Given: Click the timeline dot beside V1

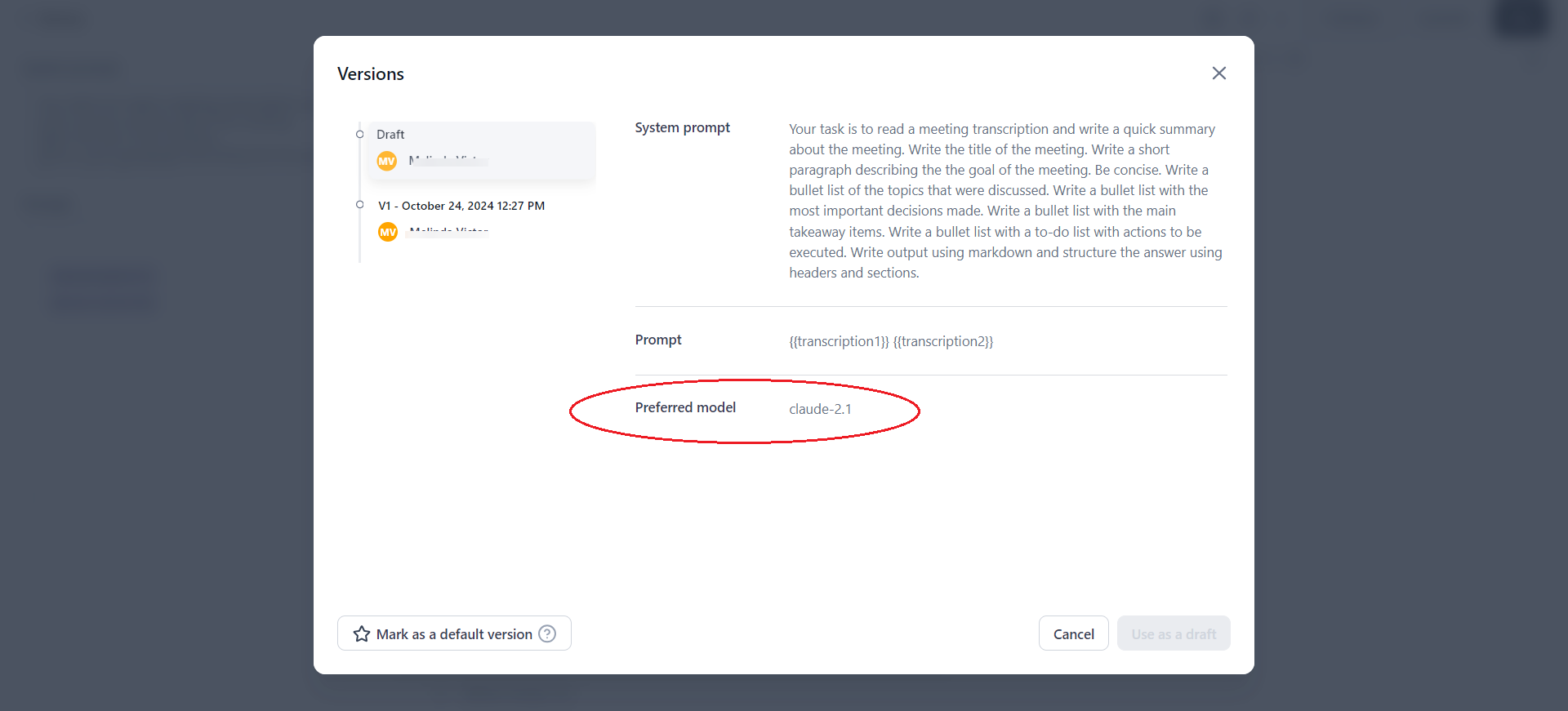Looking at the screenshot, I should click(359, 205).
